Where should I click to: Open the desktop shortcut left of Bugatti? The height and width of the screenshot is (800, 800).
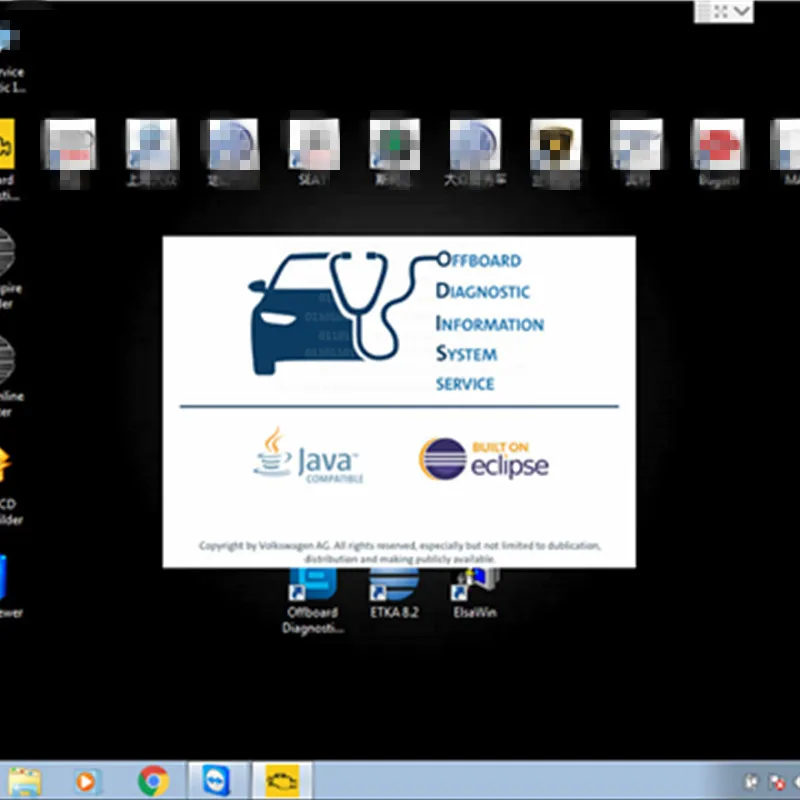coord(636,152)
